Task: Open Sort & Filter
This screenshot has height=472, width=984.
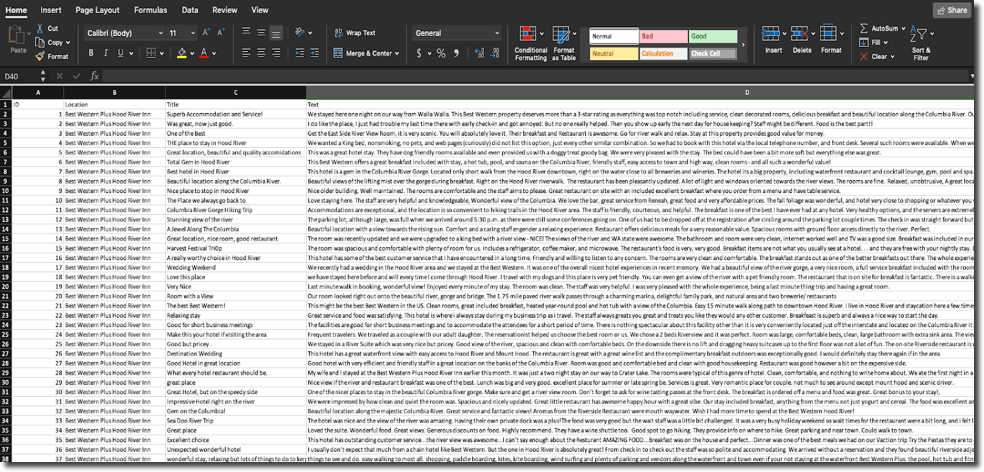Action: 921,44
